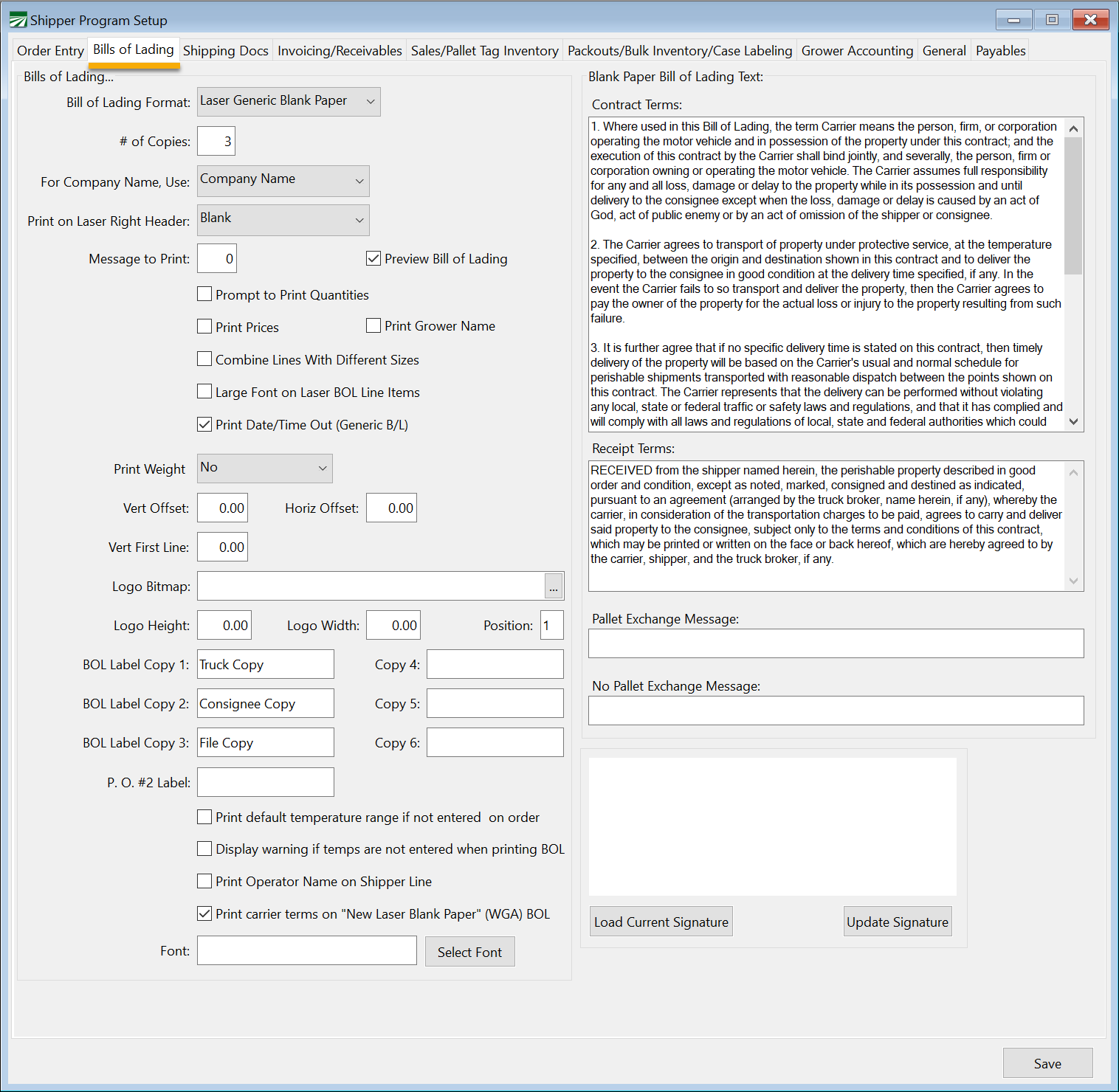This screenshot has width=1119, height=1092.
Task: Minimize the Shipper Program Setup window
Action: (x=1014, y=20)
